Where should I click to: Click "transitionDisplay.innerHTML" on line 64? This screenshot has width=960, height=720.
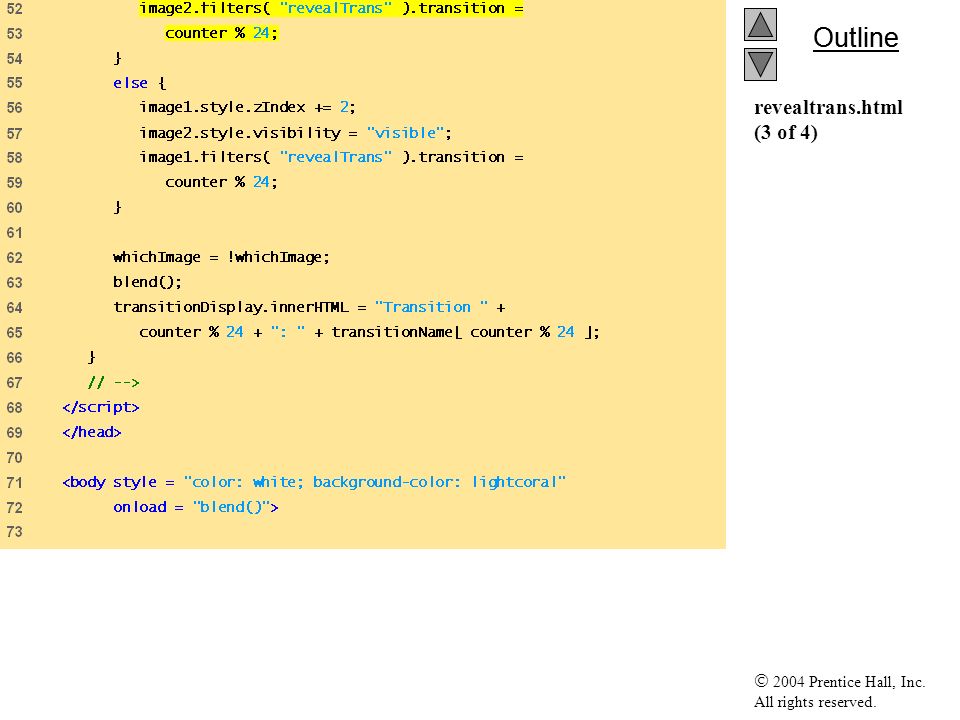(x=231, y=307)
